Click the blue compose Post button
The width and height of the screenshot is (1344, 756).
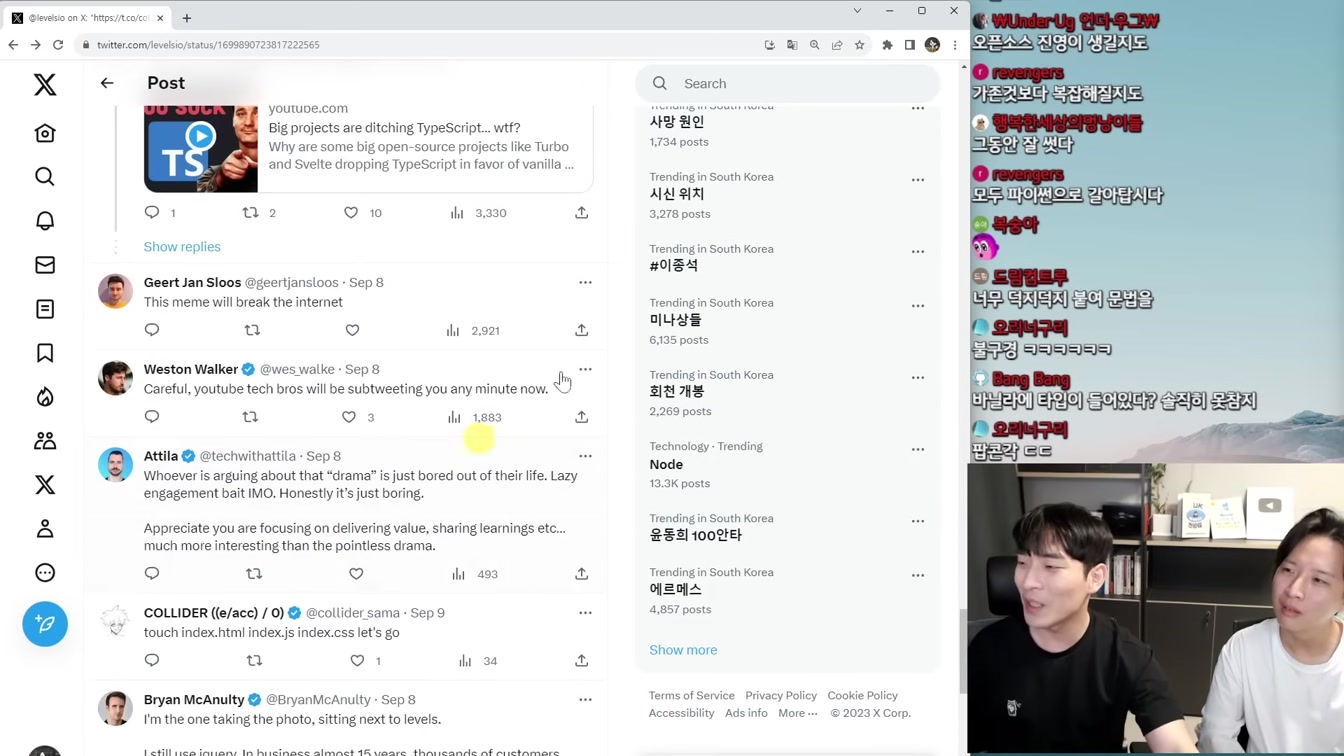click(45, 624)
